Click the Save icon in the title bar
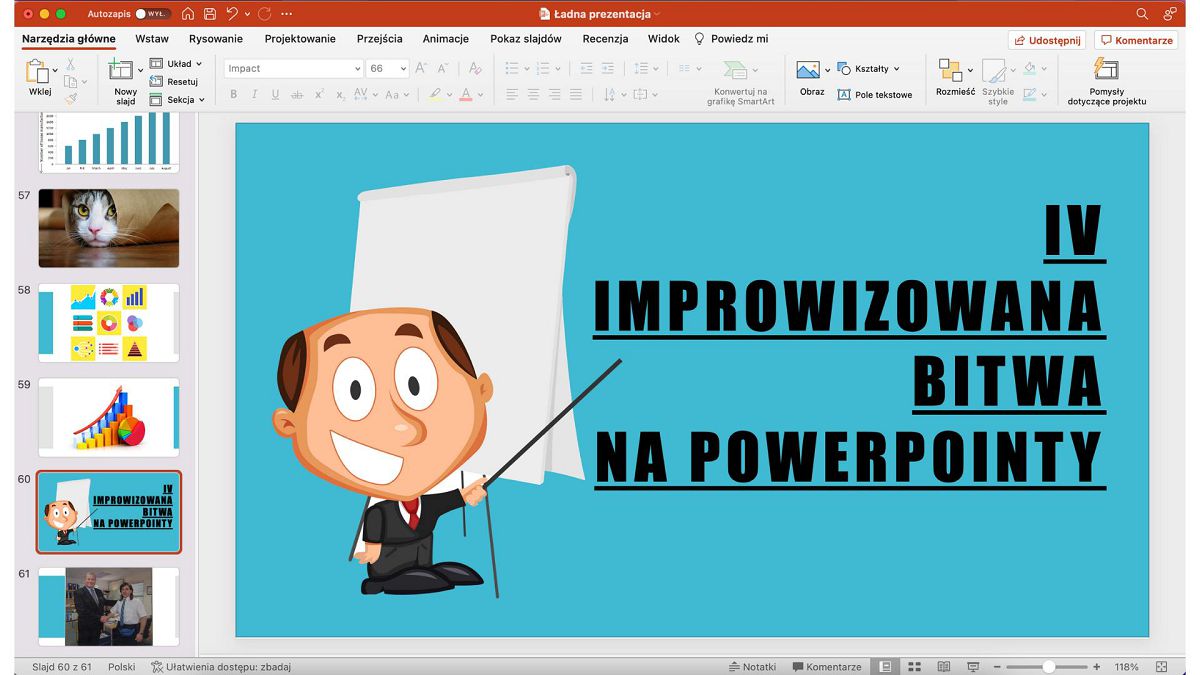The height and width of the screenshot is (675, 1200). pos(209,14)
